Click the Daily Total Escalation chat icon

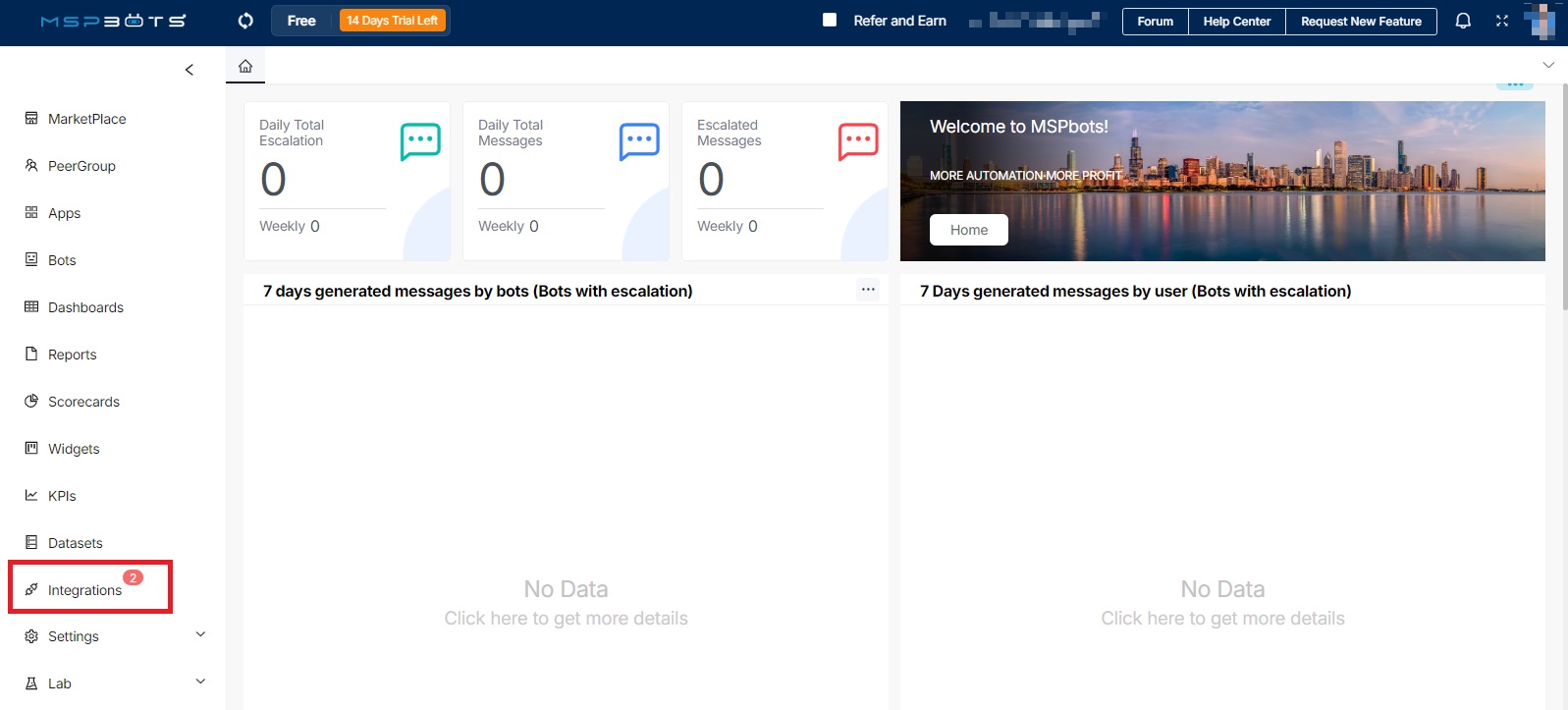tap(420, 141)
